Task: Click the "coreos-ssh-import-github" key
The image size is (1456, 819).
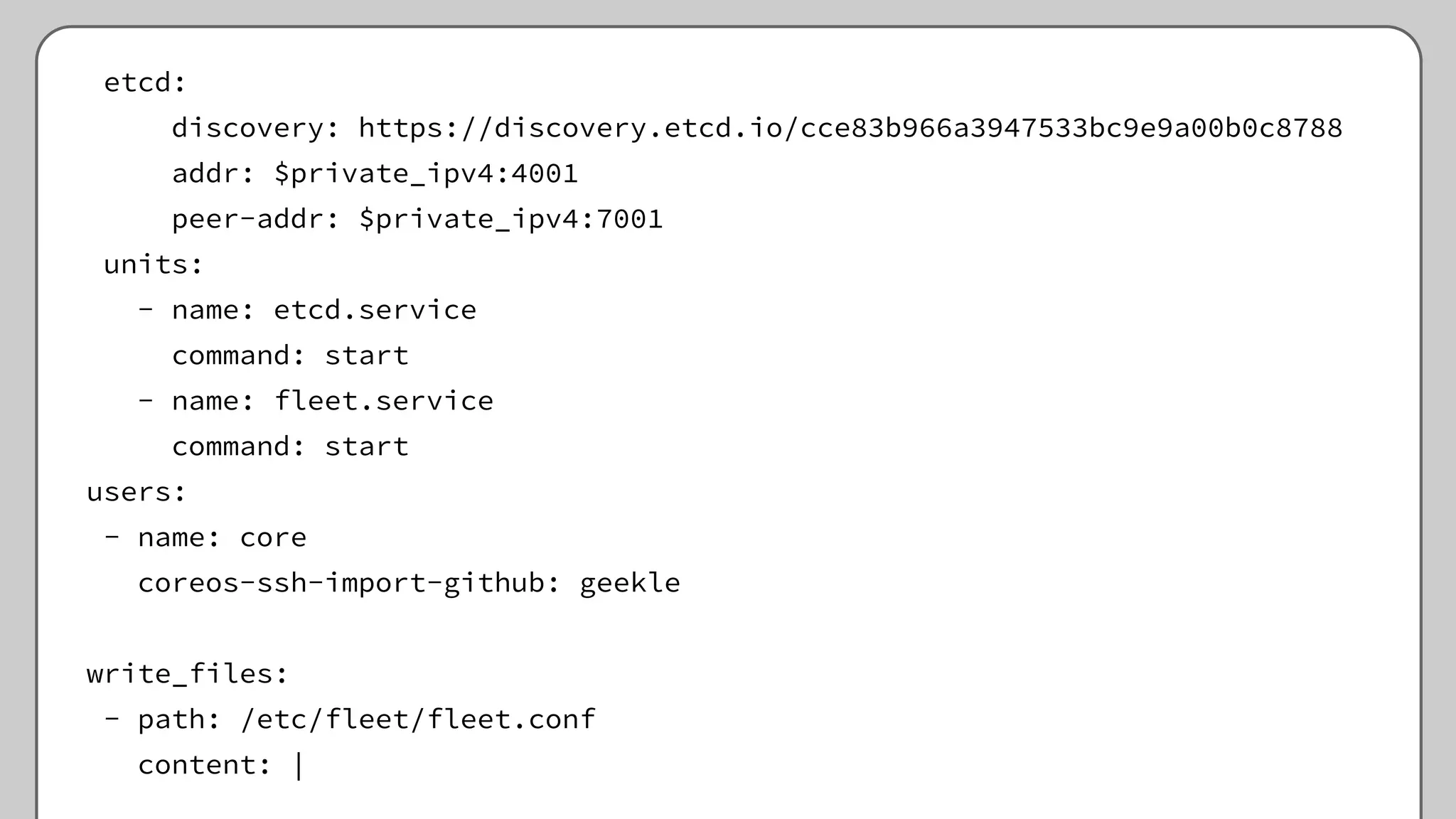Action: point(341,584)
